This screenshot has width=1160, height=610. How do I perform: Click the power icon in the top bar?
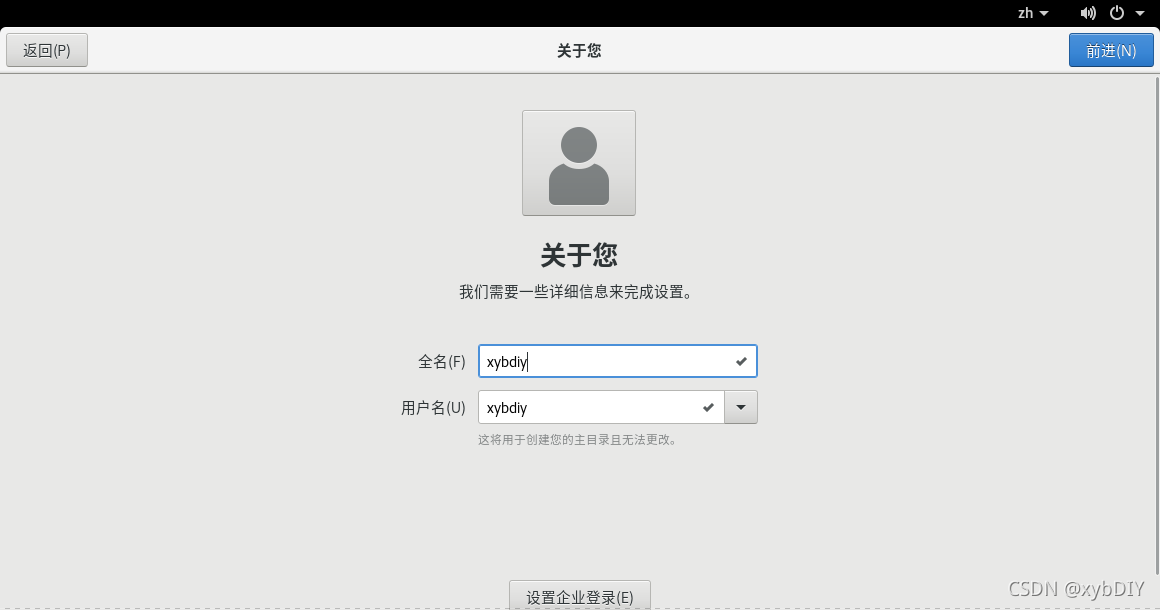1117,13
